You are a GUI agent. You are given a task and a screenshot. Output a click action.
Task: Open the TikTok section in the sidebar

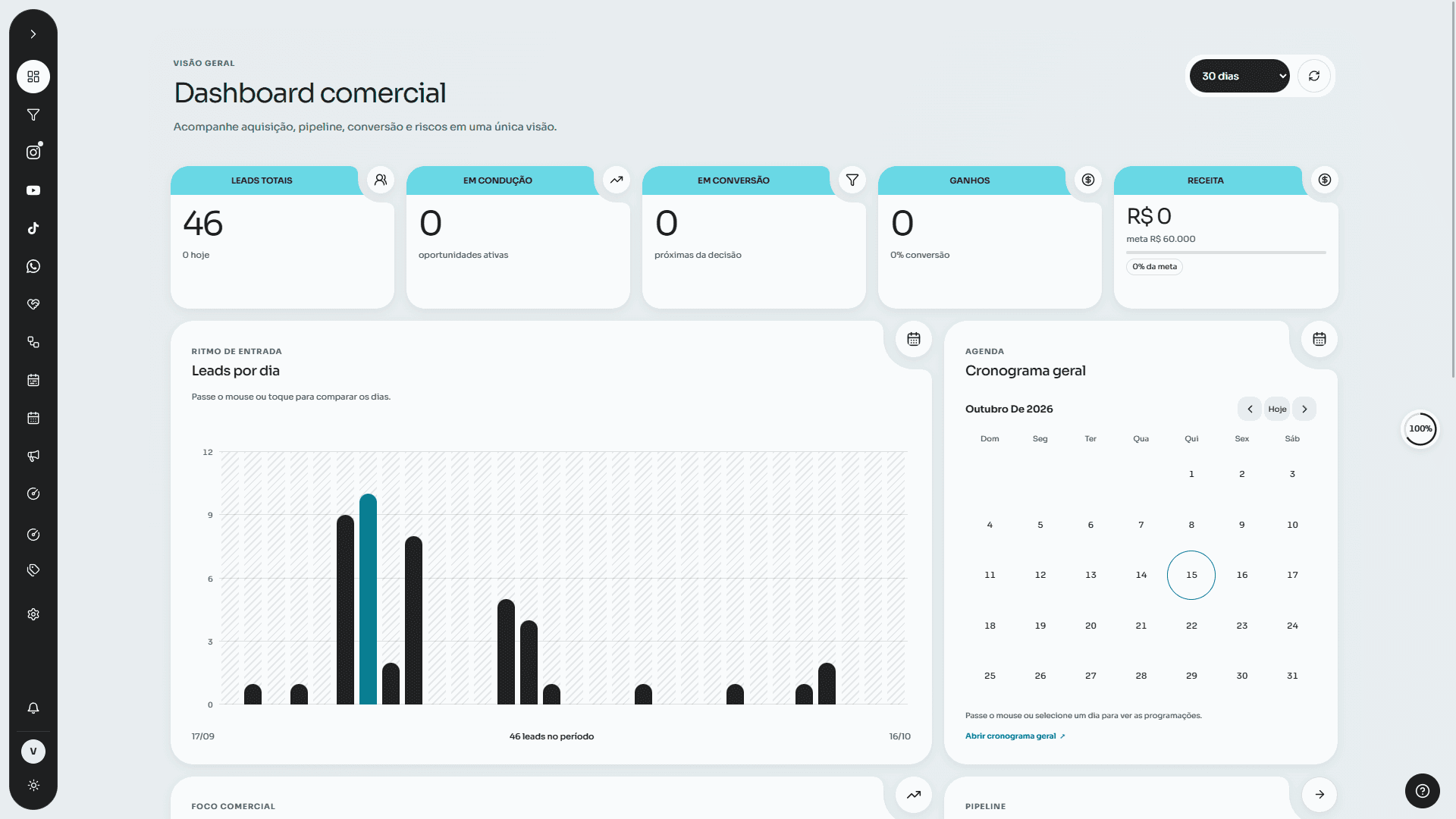33,228
